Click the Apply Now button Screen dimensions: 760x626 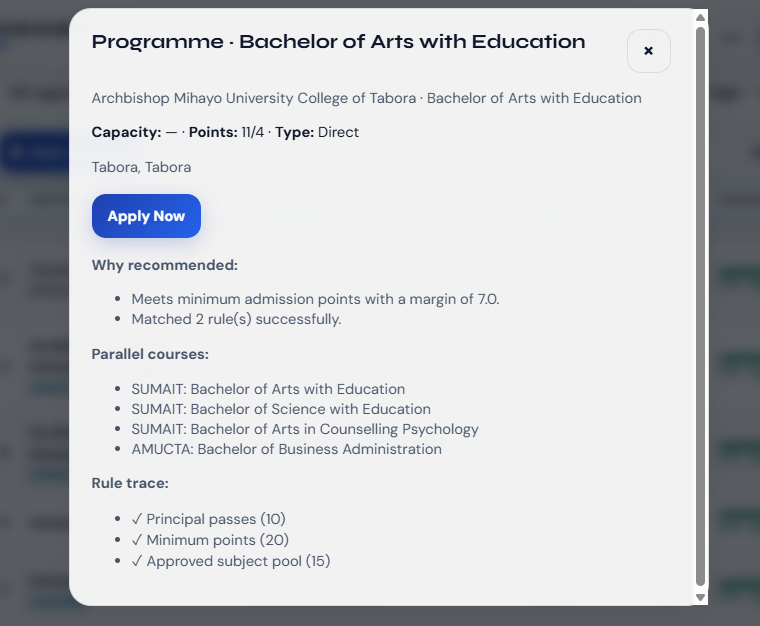tap(146, 216)
